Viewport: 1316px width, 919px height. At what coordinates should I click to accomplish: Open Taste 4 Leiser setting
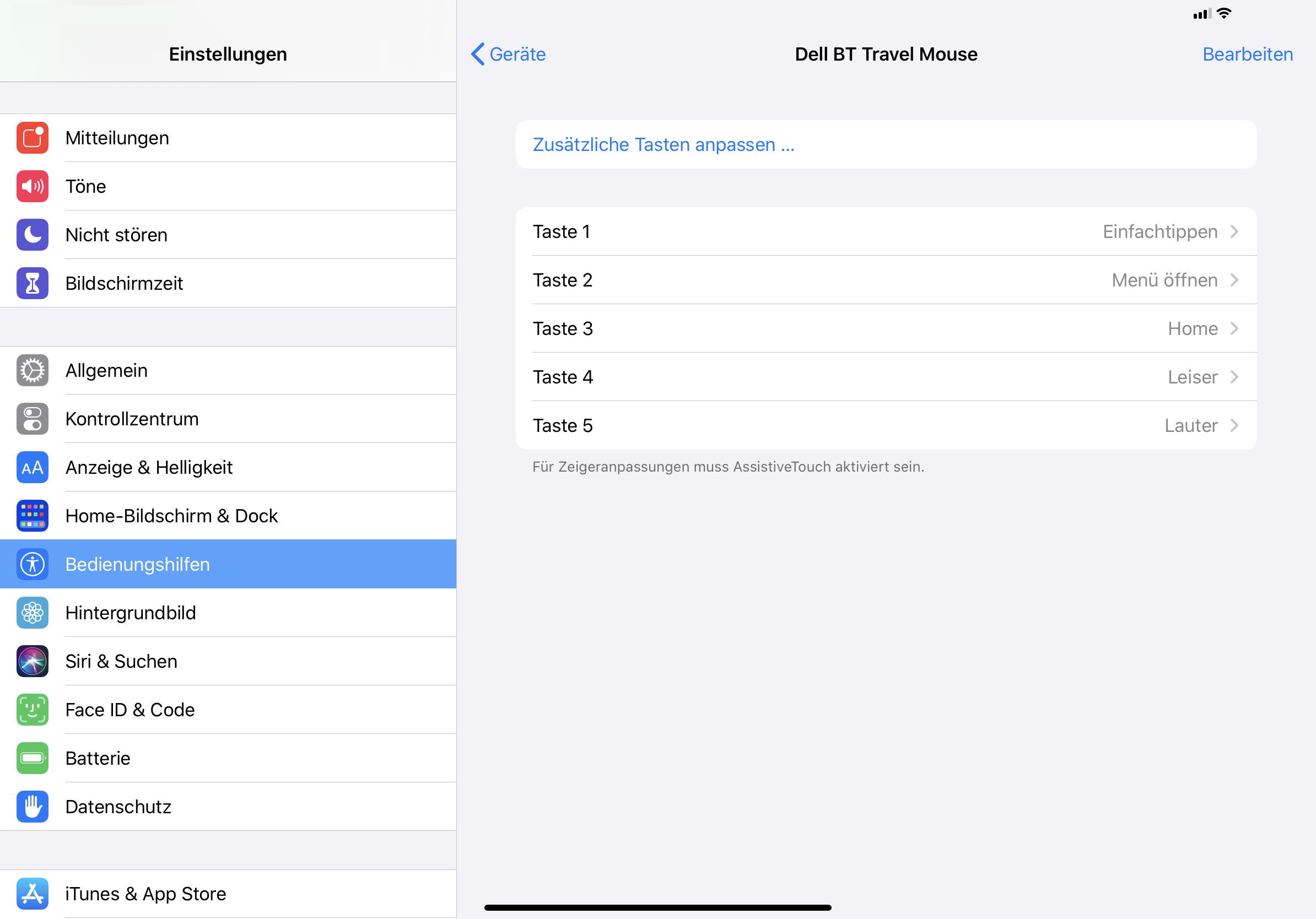pos(886,377)
